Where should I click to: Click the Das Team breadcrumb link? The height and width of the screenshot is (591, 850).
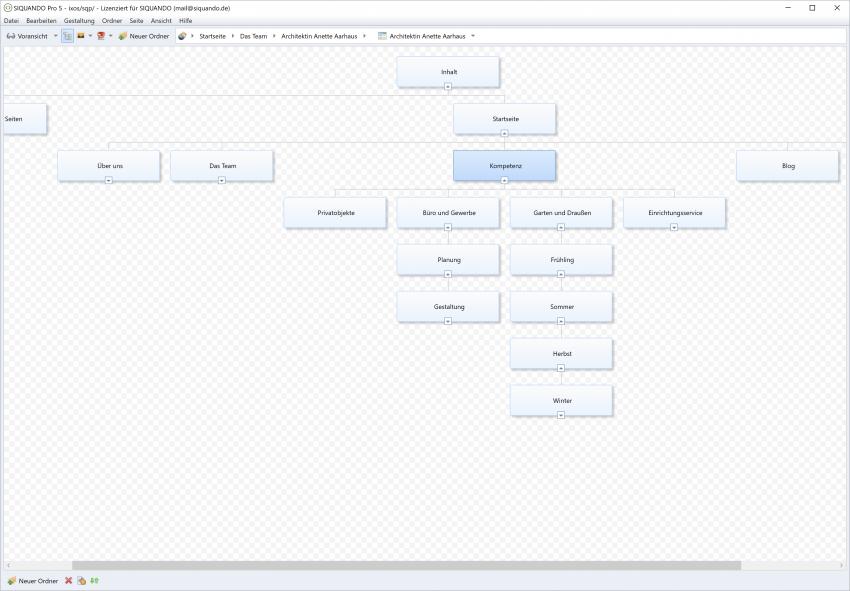pyautogui.click(x=253, y=36)
